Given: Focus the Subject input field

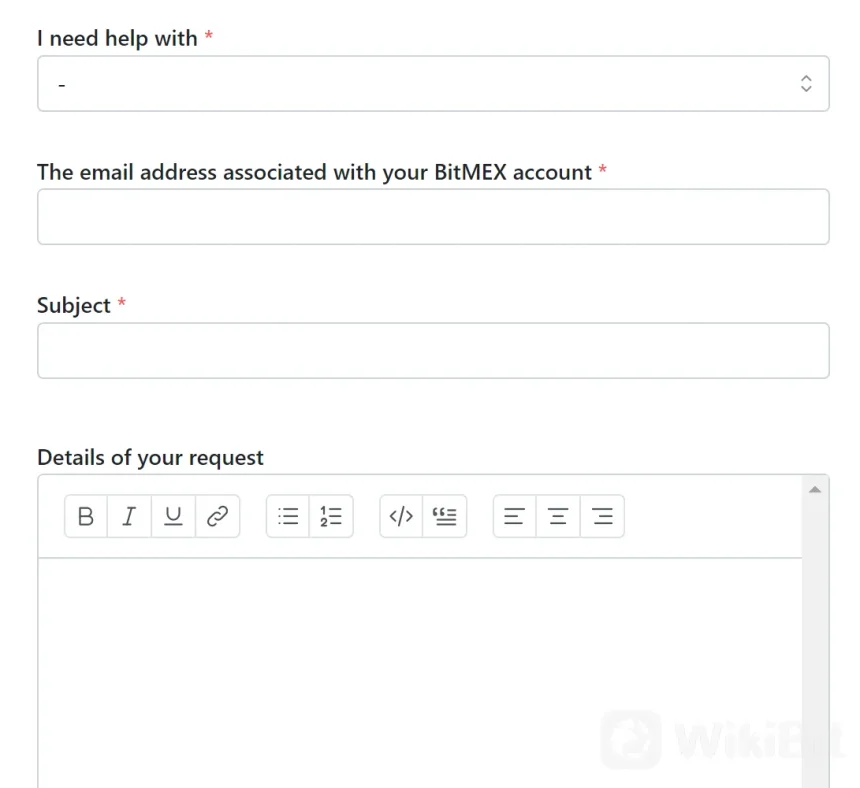Looking at the screenshot, I should pos(432,351).
